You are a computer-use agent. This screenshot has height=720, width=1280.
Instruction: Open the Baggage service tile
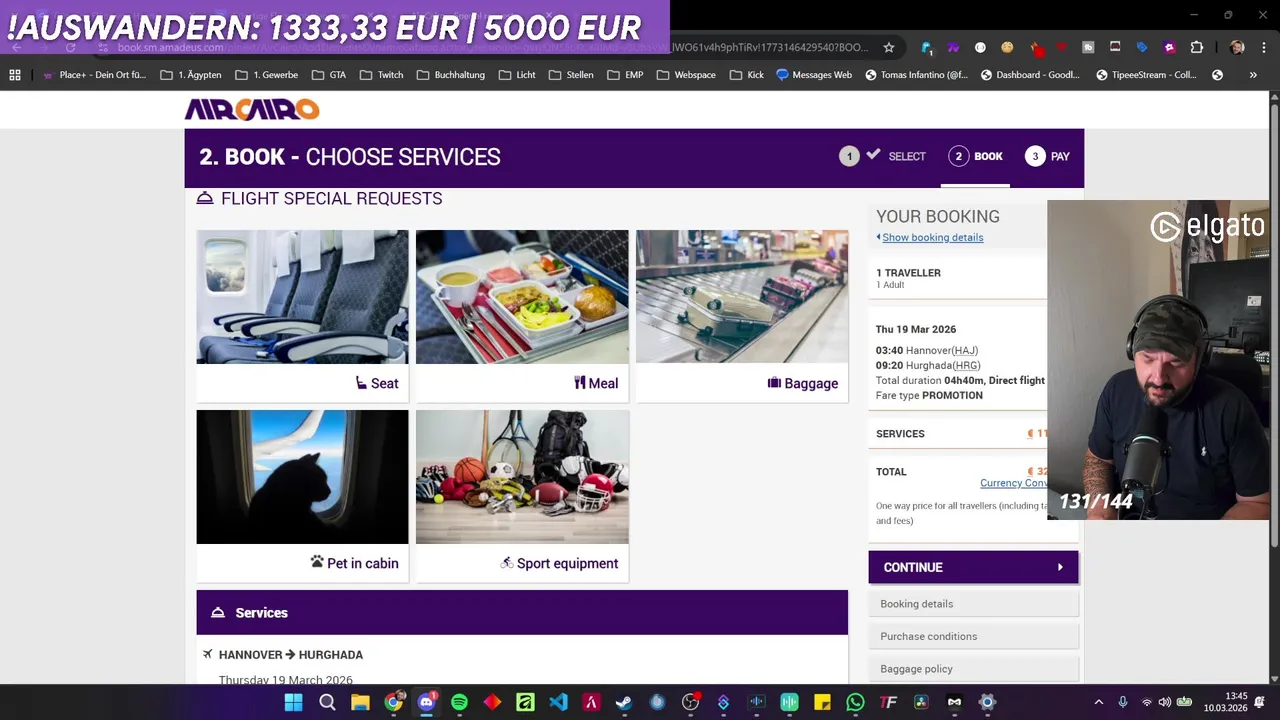pos(742,315)
